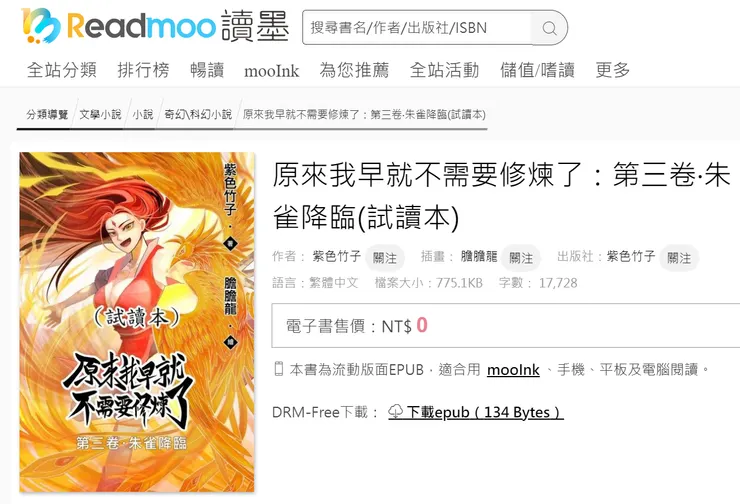Open the mooInk navigation item

point(271,71)
